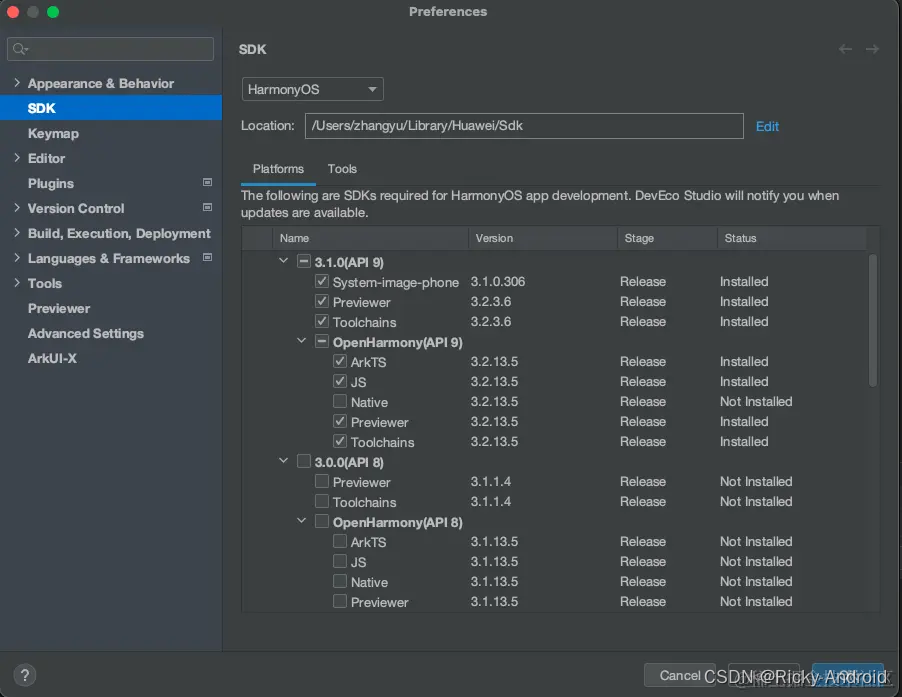This screenshot has height=697, width=902.
Task: Check Native 3.2.13.5 checkbox
Action: pyautogui.click(x=340, y=401)
